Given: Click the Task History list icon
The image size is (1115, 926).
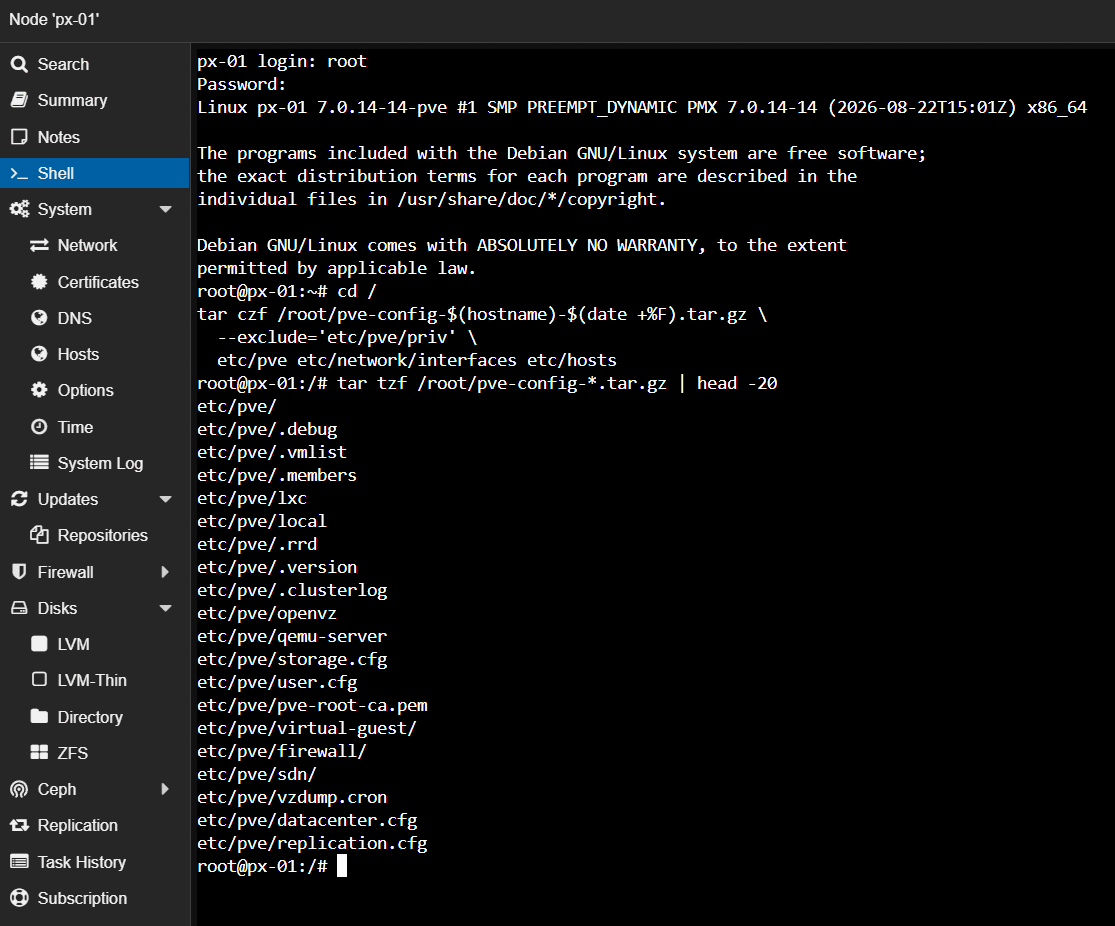Looking at the screenshot, I should point(19,862).
